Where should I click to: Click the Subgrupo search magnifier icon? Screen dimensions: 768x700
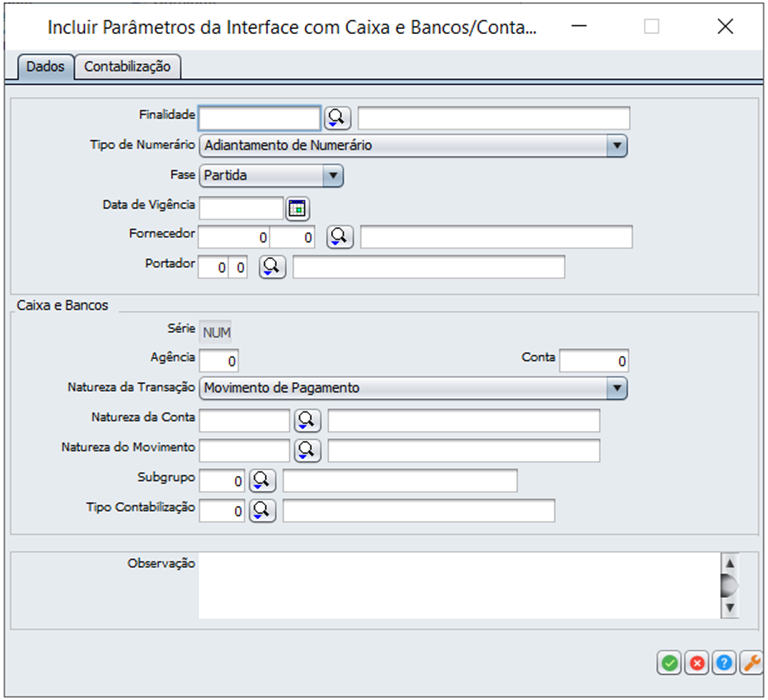click(x=262, y=481)
